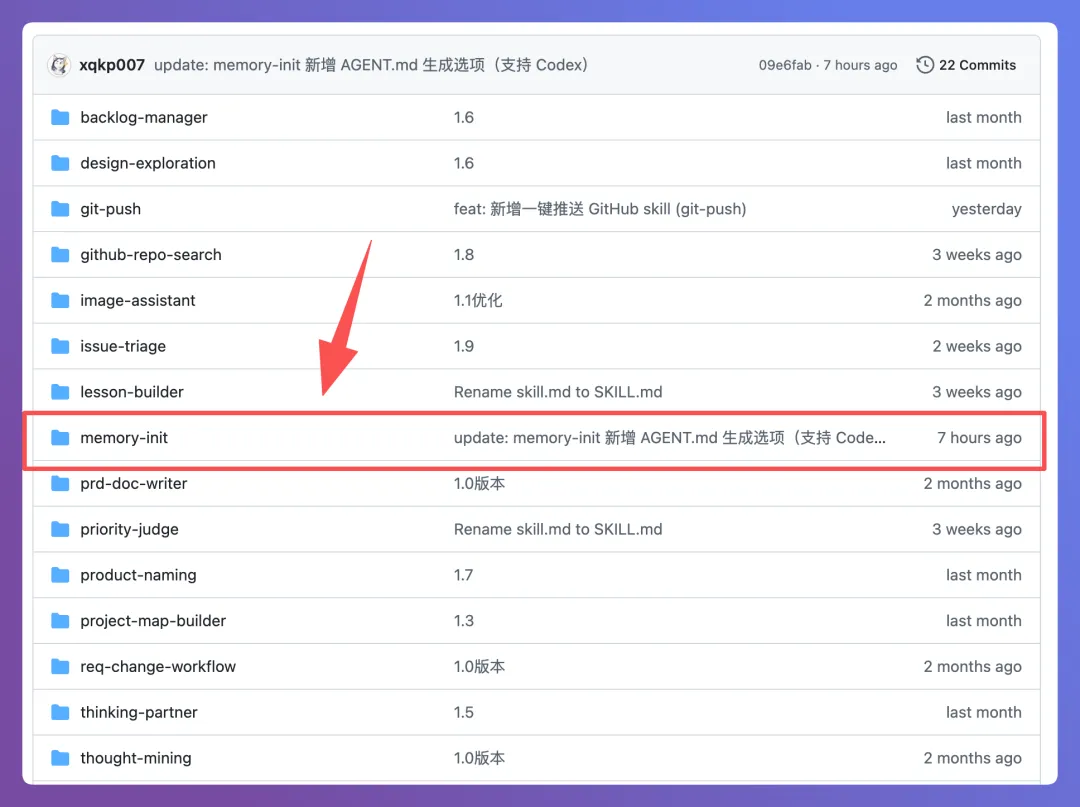Open the latest commit message in header
This screenshot has width=1080, height=807.
pyautogui.click(x=372, y=65)
